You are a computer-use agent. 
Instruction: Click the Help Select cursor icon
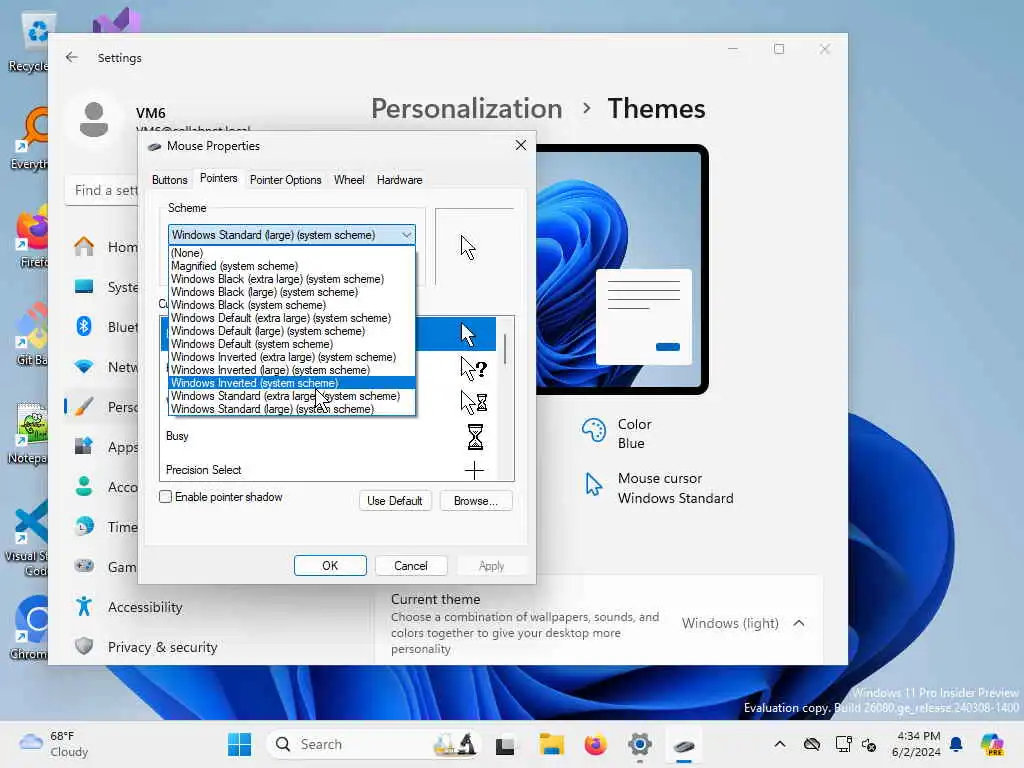474,369
